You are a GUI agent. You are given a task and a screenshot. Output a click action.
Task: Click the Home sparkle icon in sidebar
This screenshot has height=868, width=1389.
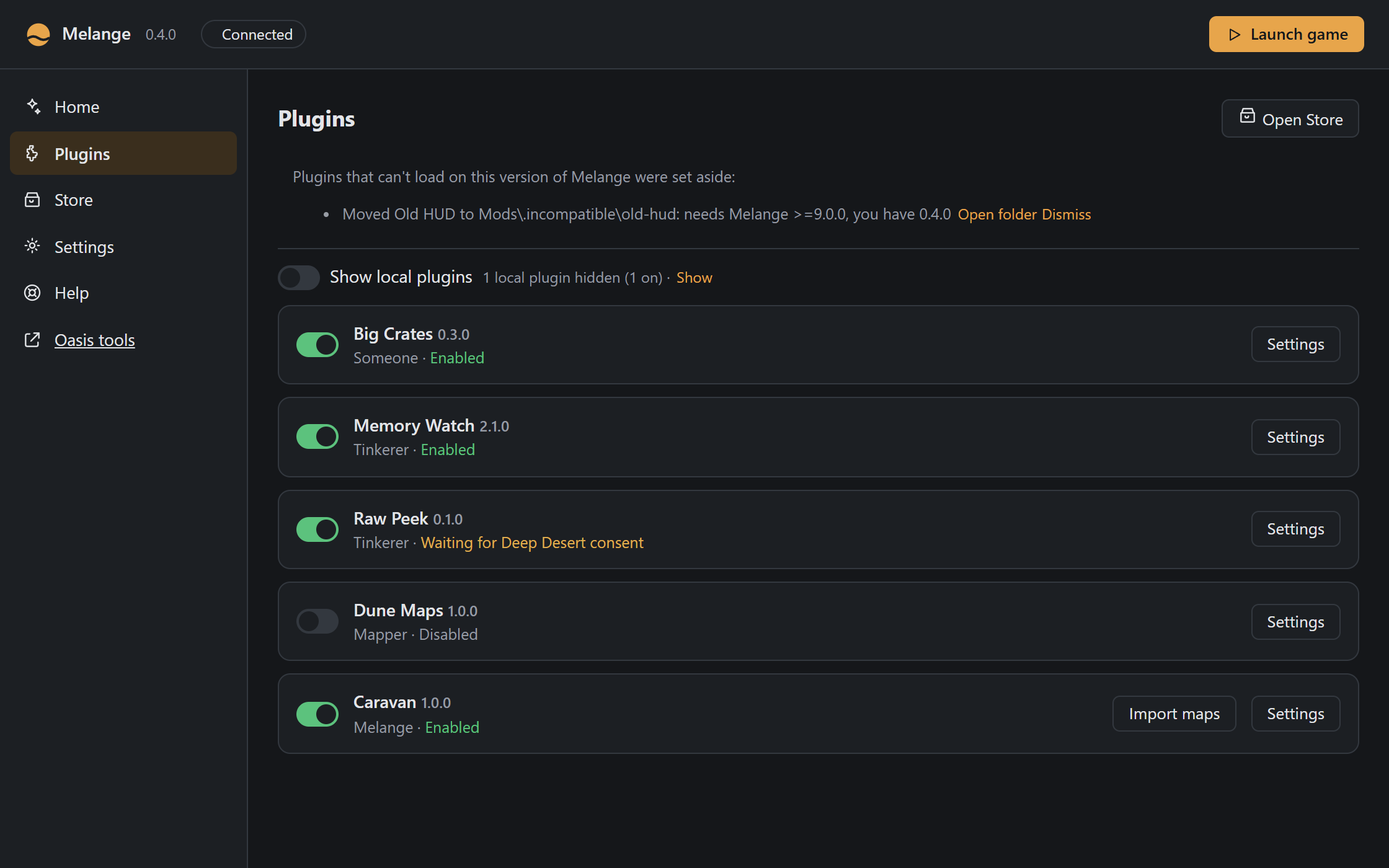pyautogui.click(x=33, y=107)
